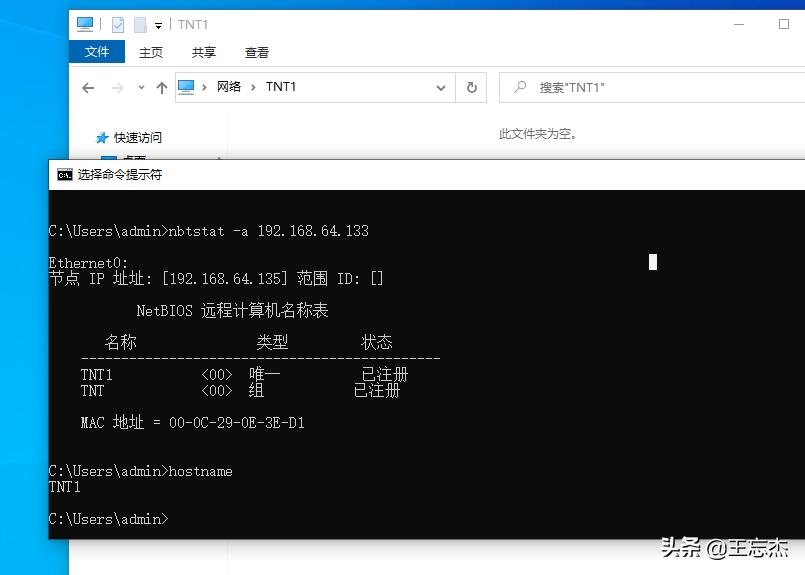Click the command prompt title icon
The height and width of the screenshot is (575, 805).
(x=65, y=175)
